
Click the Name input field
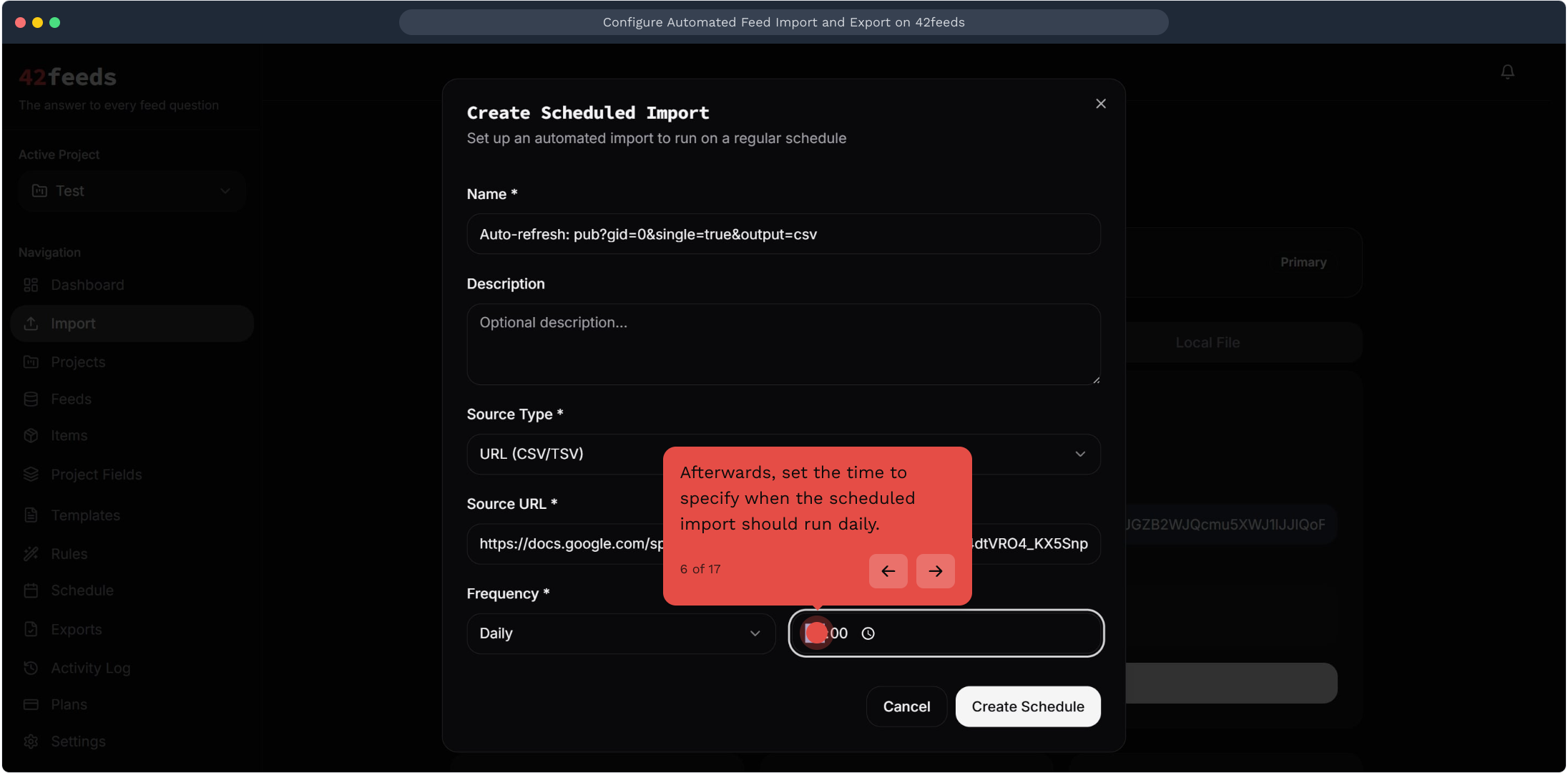[783, 234]
